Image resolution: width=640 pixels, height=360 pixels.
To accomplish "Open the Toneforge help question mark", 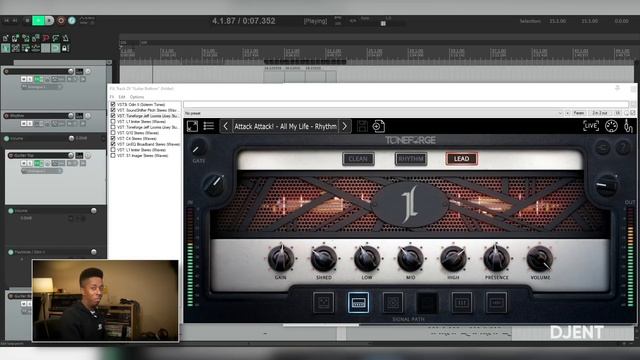I will [x=623, y=147].
